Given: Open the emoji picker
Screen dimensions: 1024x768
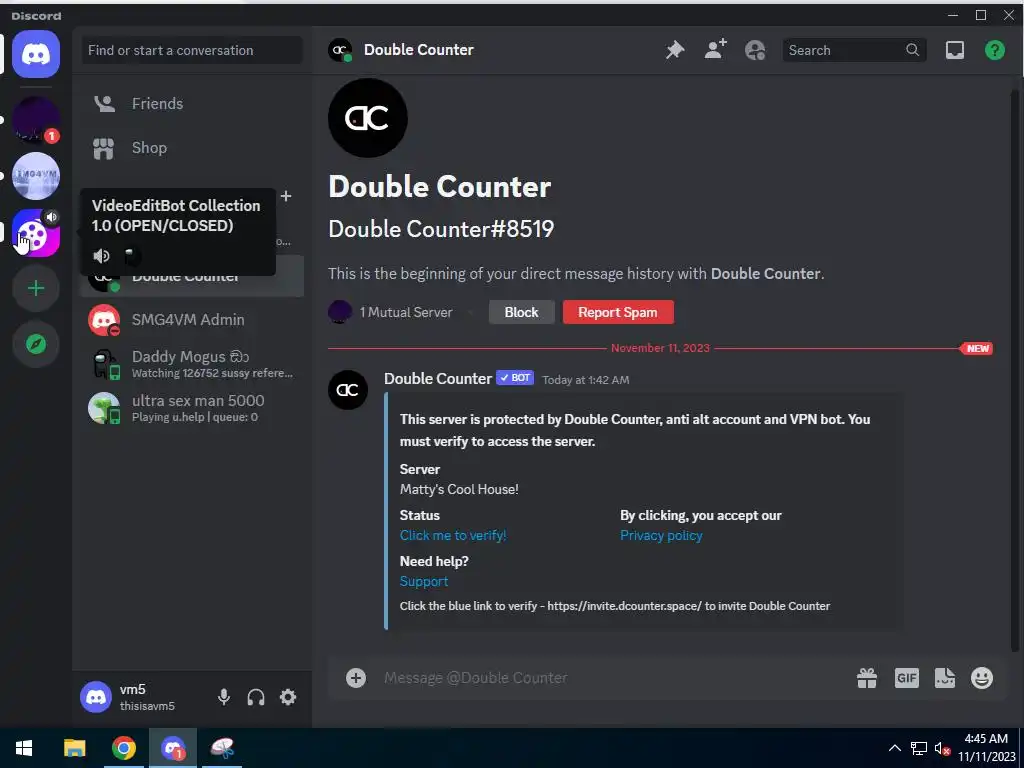Looking at the screenshot, I should click(x=982, y=678).
